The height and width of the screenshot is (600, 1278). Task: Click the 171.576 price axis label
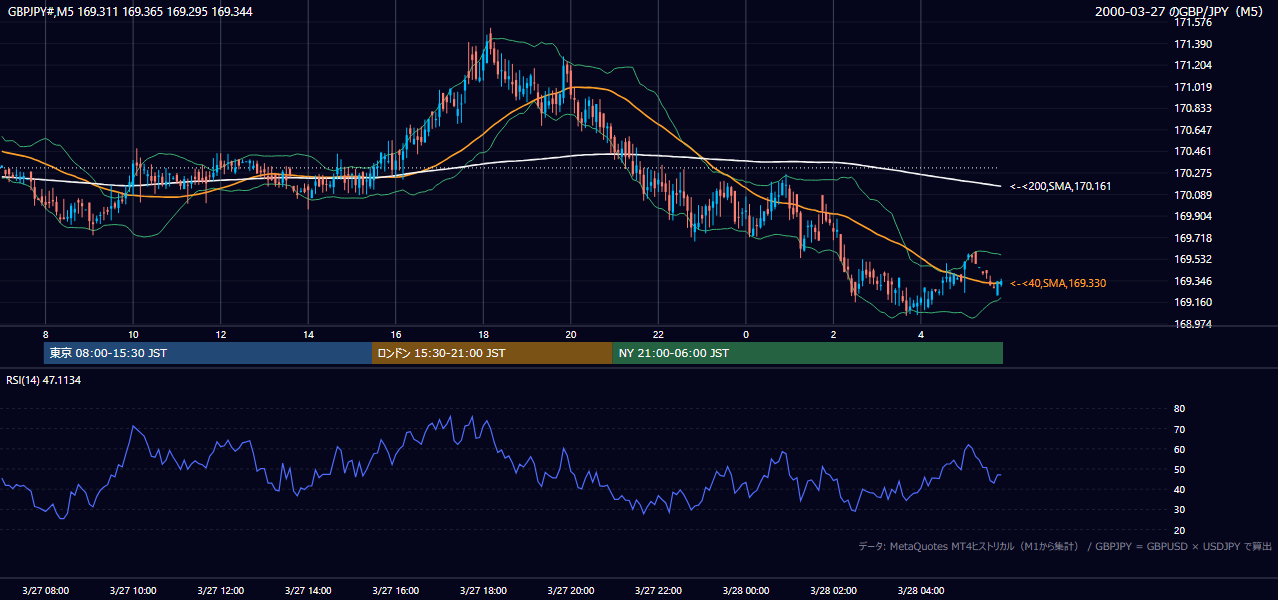1193,22
